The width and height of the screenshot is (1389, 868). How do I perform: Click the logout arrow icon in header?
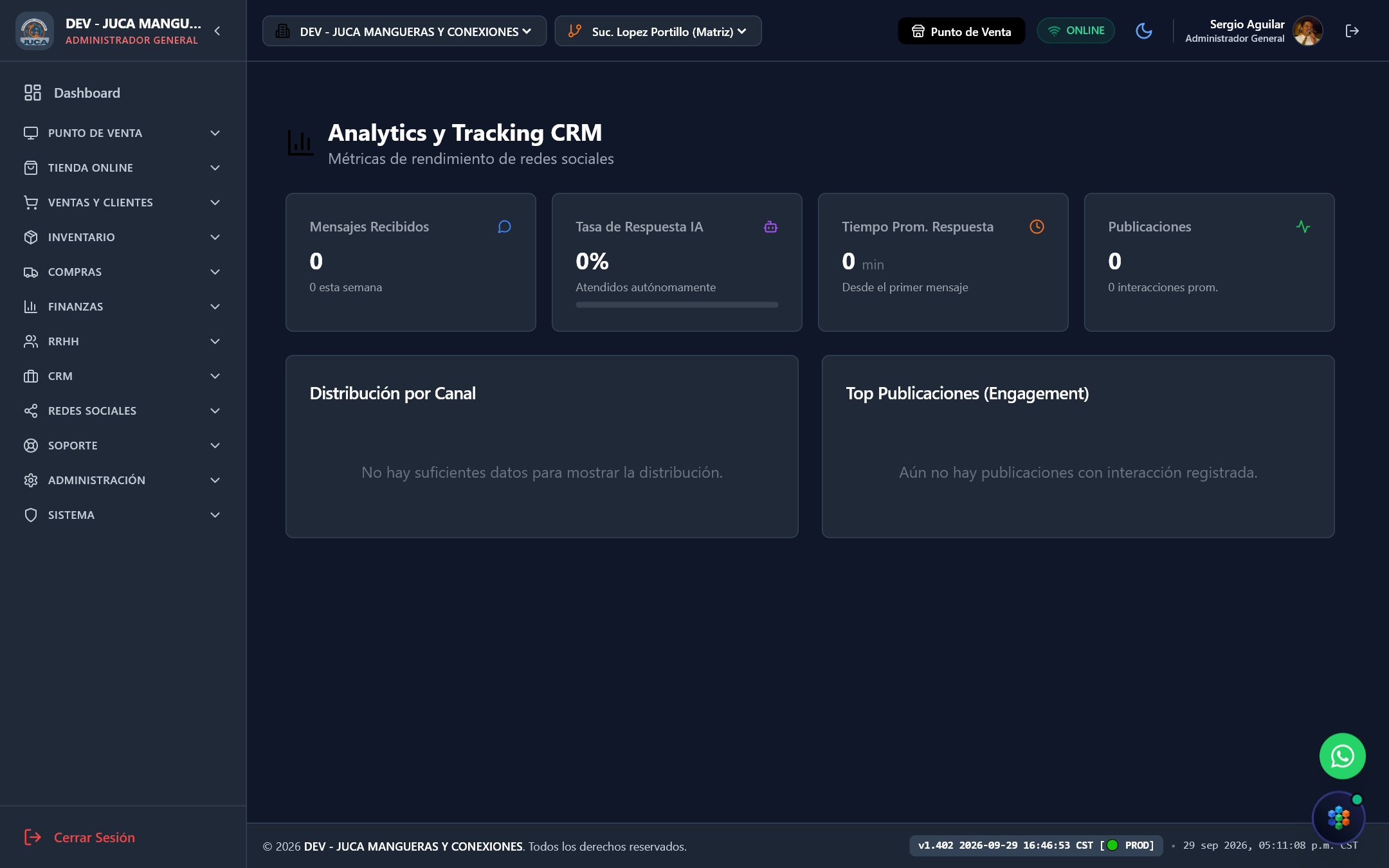[x=1352, y=31]
